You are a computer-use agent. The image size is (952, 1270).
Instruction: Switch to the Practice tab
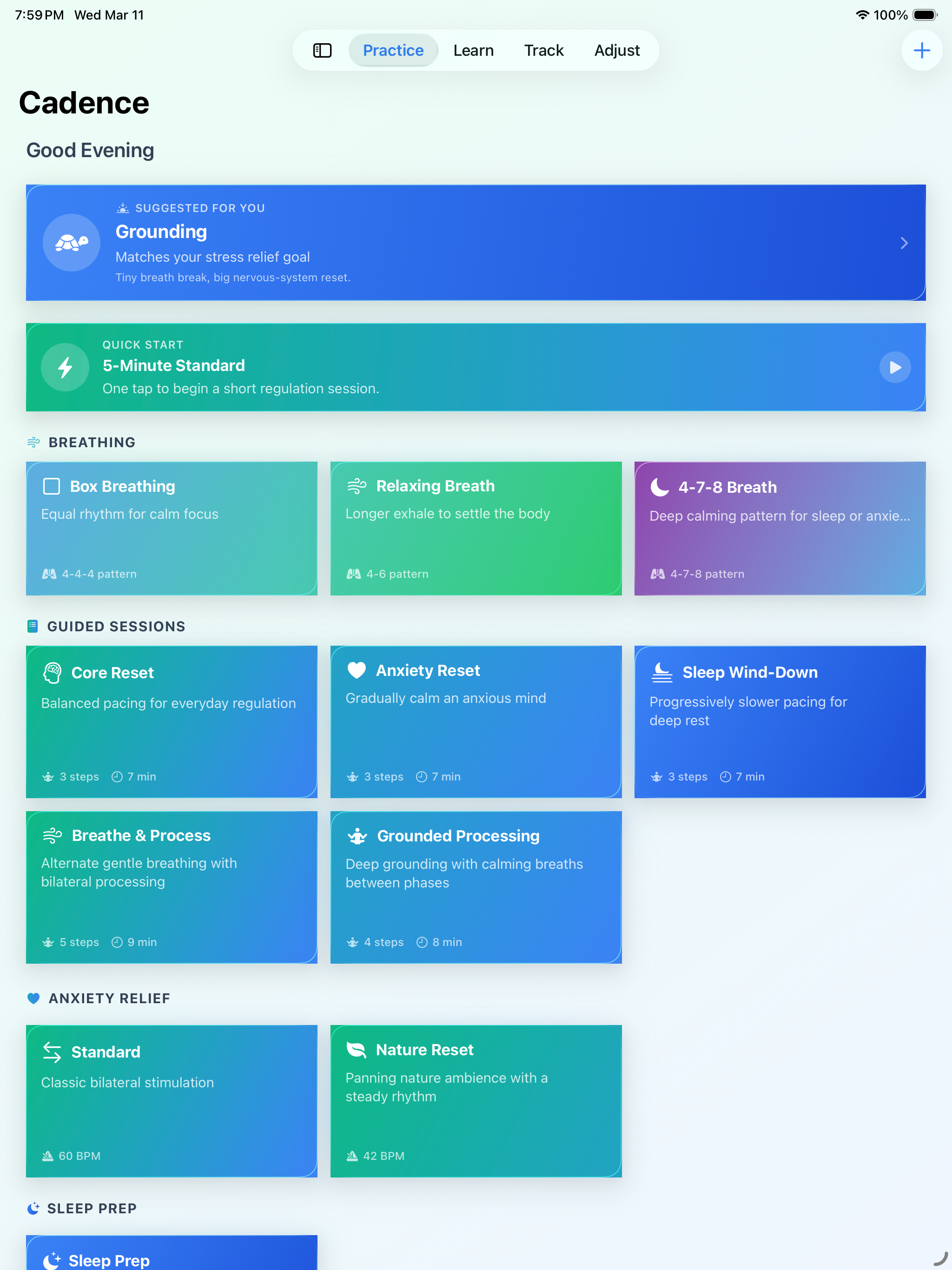click(393, 51)
